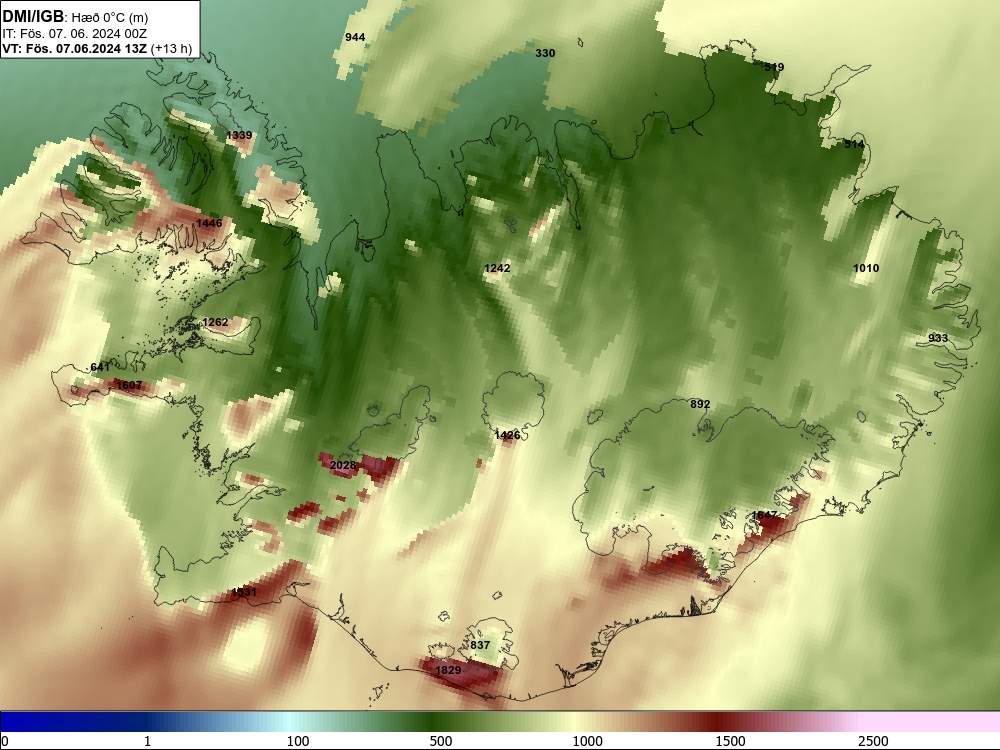
Task: Click the 944 value over the sea
Action: tap(355, 37)
